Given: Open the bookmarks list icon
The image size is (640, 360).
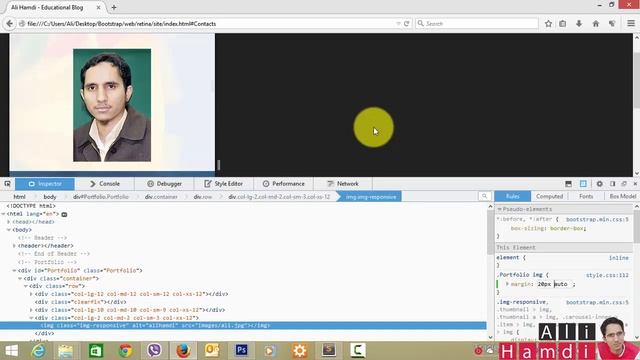Looking at the screenshot, I should [563, 24].
